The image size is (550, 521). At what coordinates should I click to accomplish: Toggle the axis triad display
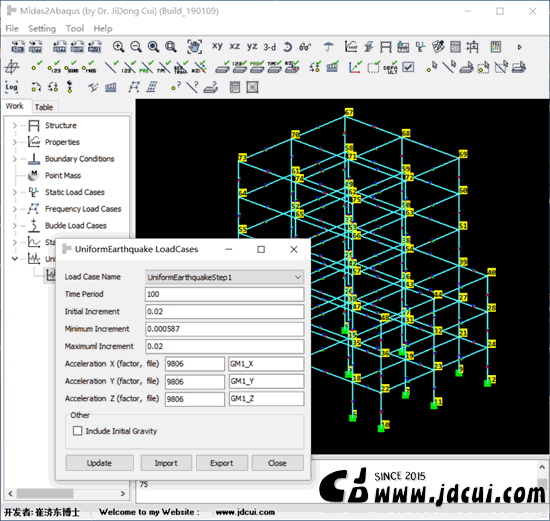click(355, 67)
